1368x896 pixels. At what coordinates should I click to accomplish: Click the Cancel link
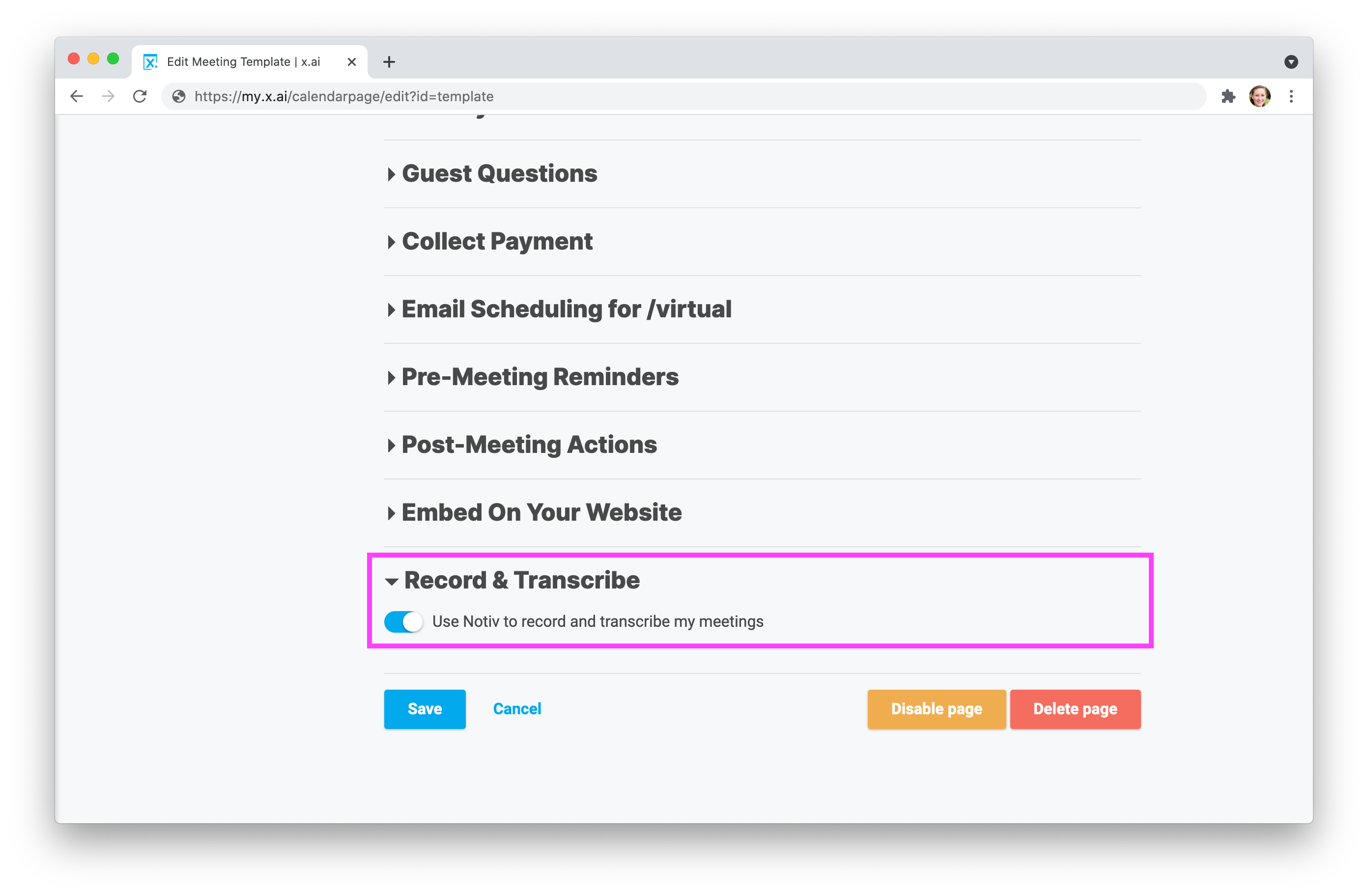tap(517, 709)
